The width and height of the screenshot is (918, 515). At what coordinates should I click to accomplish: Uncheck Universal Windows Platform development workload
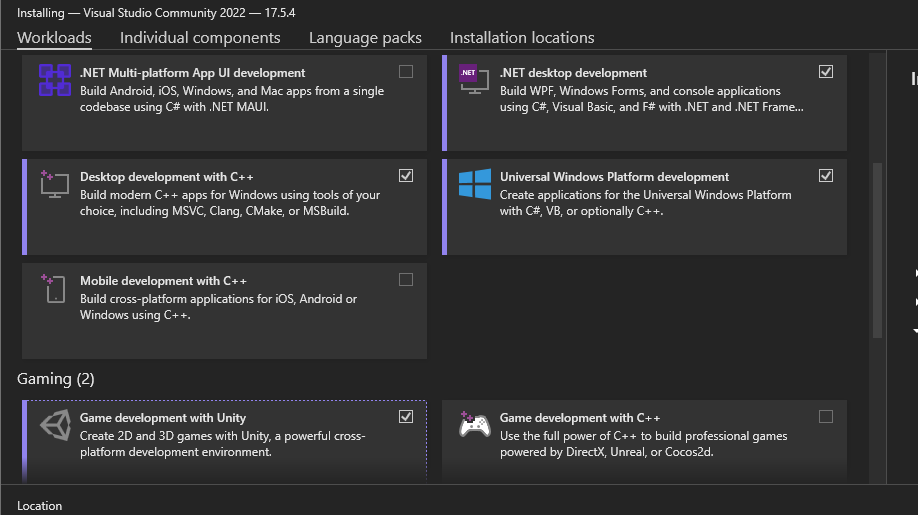[825, 176]
